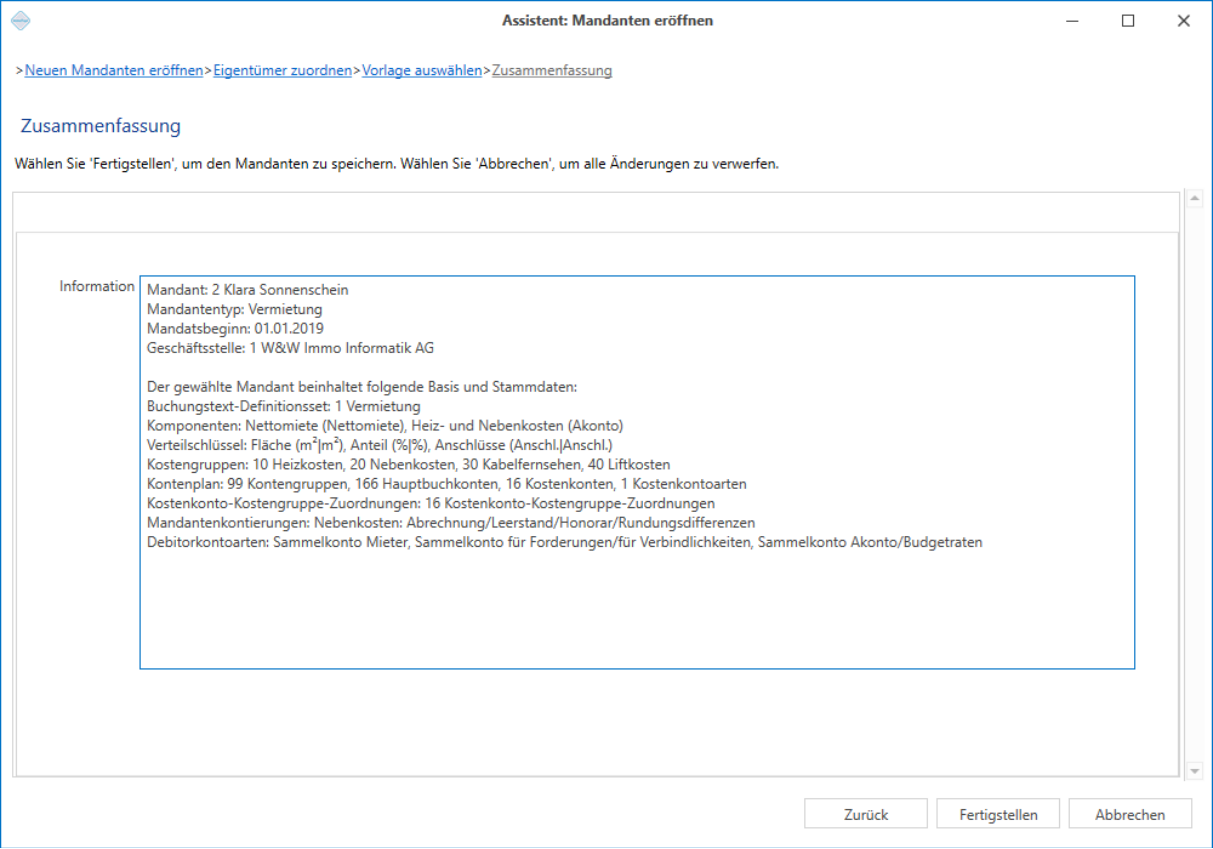Click the 'Mandantenkontierungen: Nebenkosten' line
The width and height of the screenshot is (1213, 849).
click(x=451, y=523)
